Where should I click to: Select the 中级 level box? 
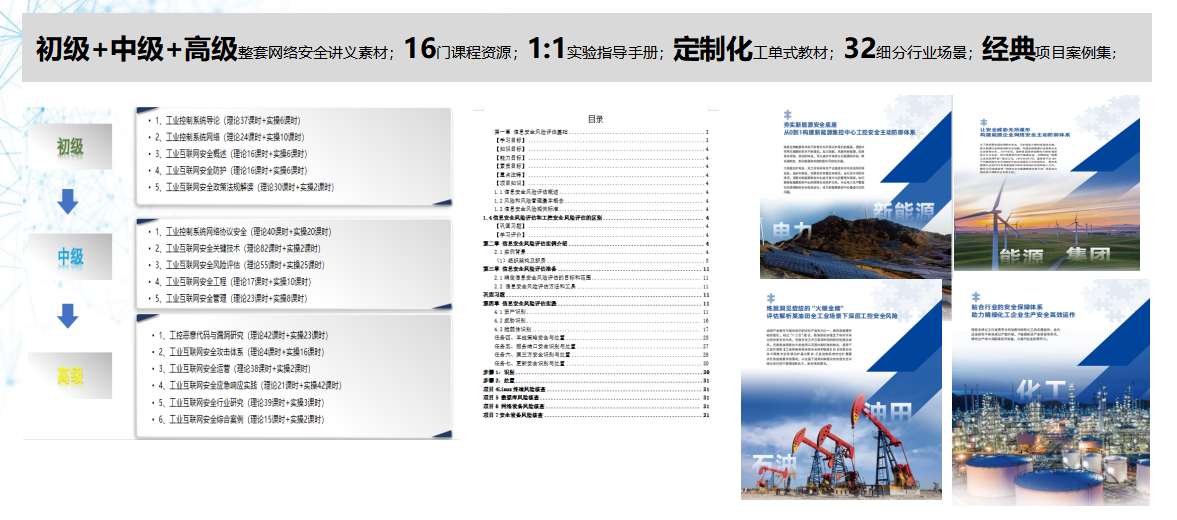pos(70,257)
